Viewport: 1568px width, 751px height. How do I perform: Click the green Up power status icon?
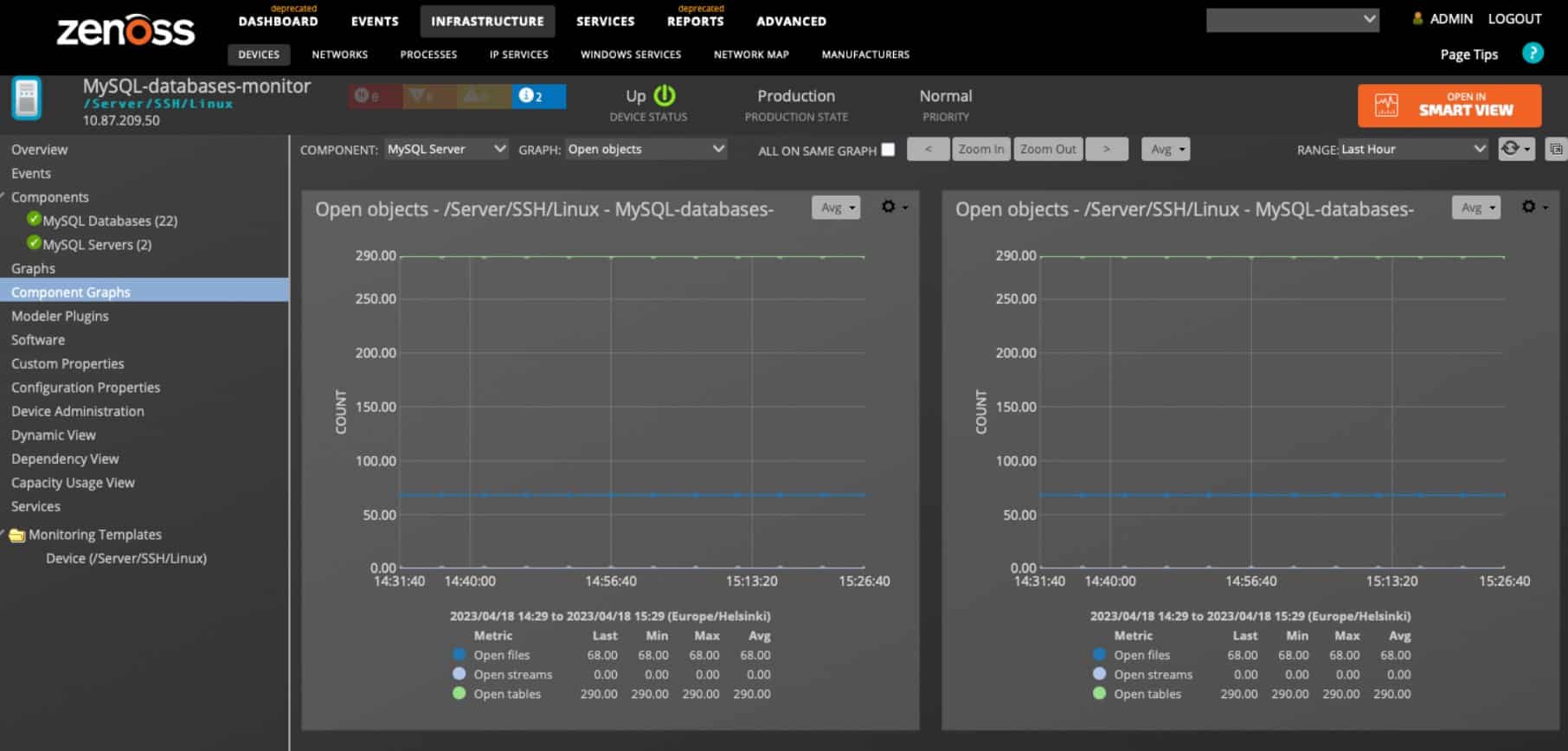coord(665,95)
